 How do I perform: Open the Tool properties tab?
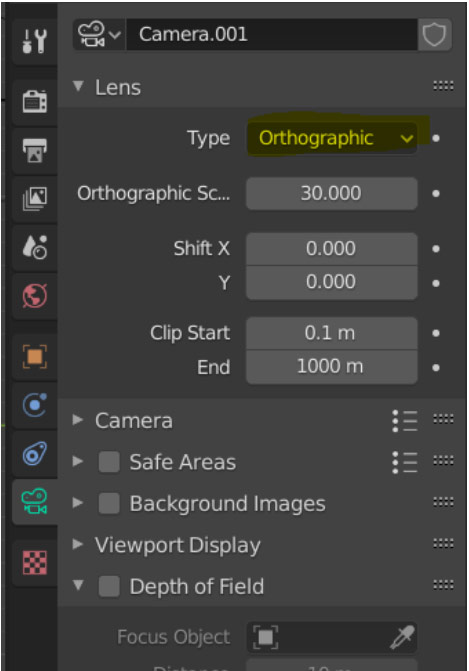coord(35,41)
